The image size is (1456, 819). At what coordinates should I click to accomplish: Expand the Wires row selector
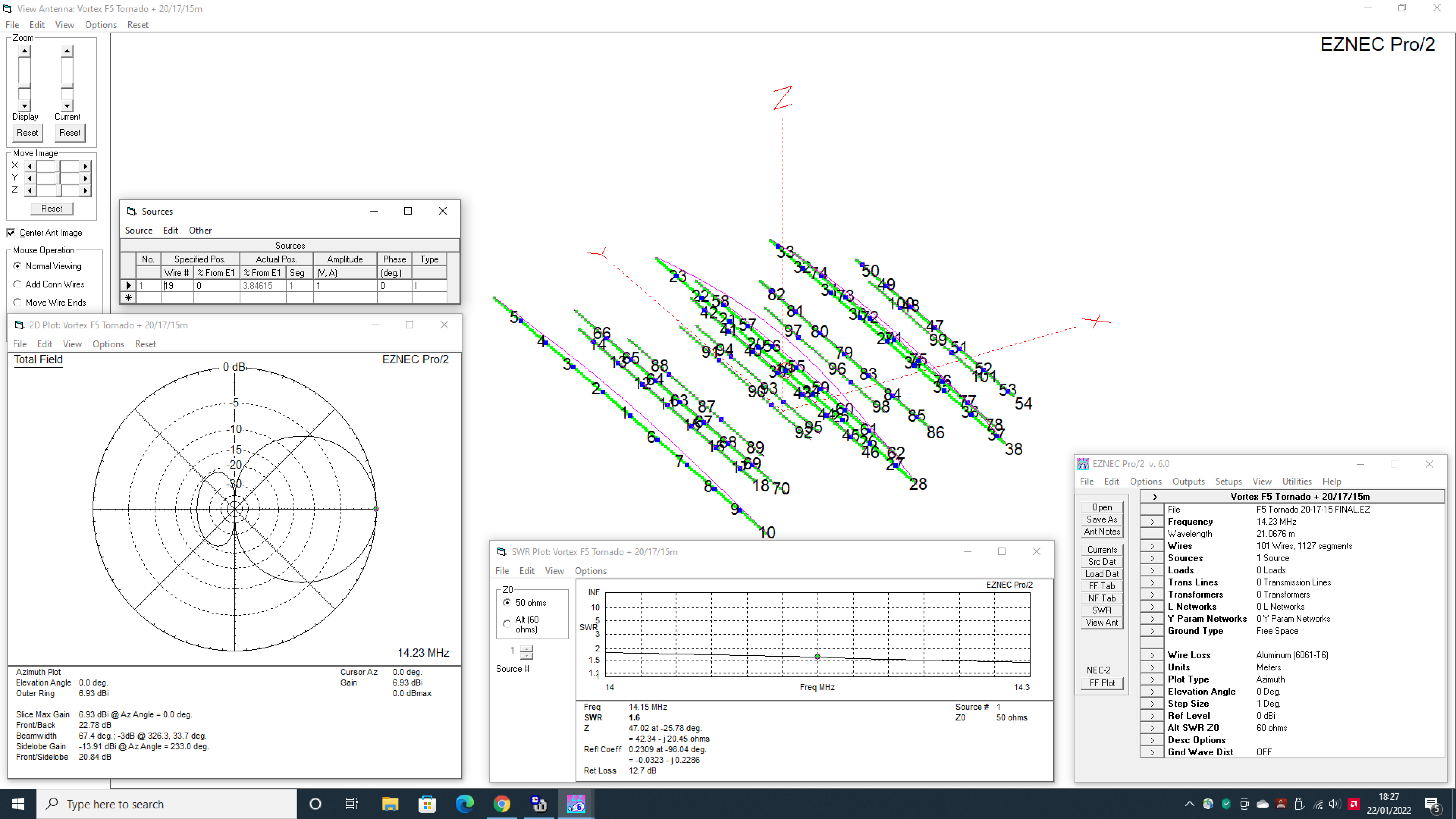point(1152,546)
